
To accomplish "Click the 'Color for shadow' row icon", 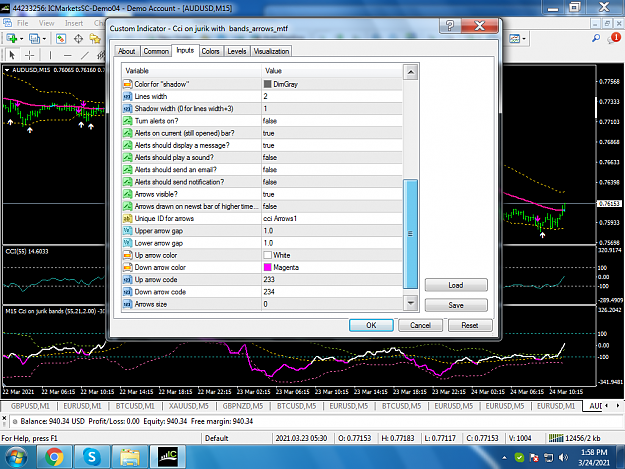I will pos(128,84).
